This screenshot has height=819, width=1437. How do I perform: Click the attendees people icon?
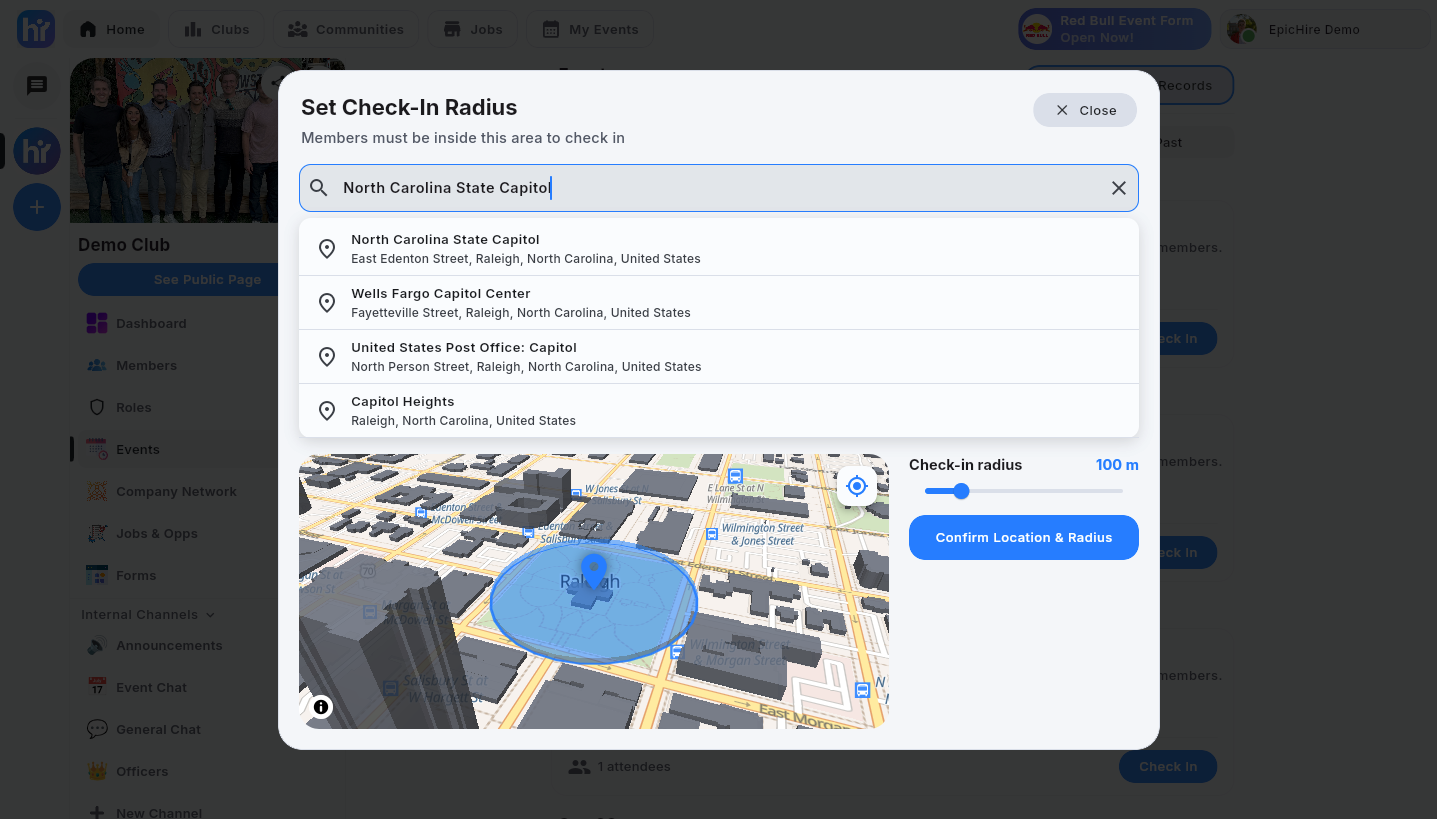[x=579, y=767]
